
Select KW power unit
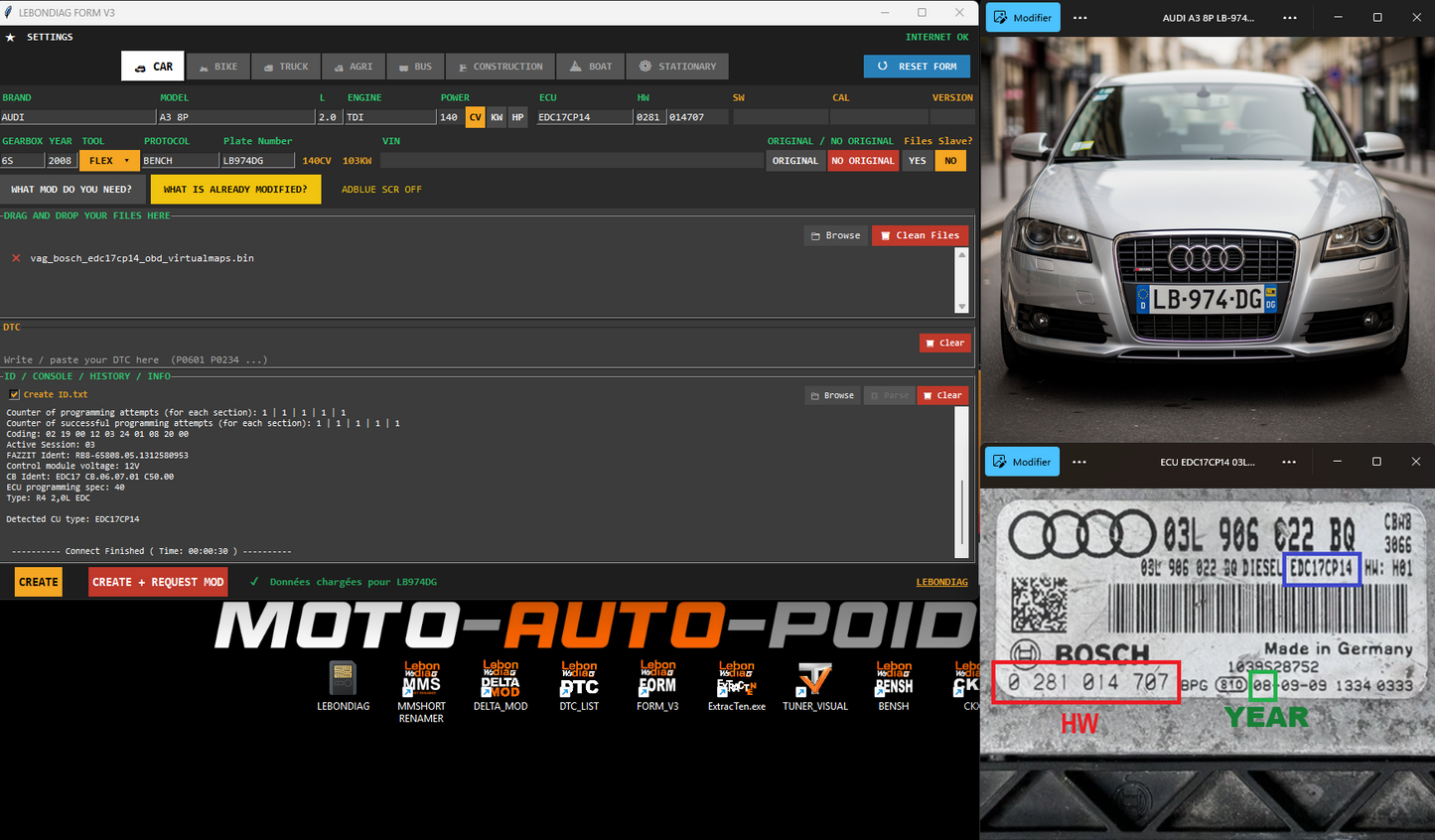pyautogui.click(x=497, y=117)
